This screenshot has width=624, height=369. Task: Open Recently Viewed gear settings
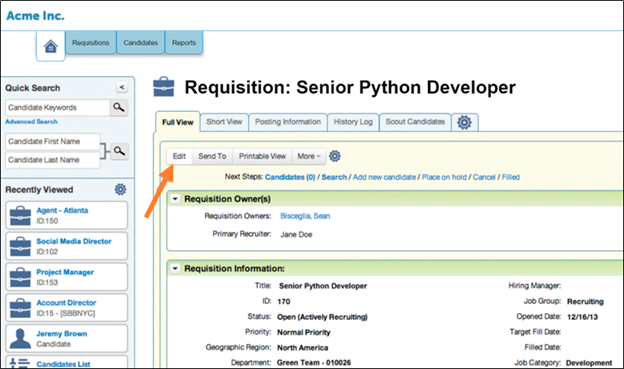click(x=121, y=189)
